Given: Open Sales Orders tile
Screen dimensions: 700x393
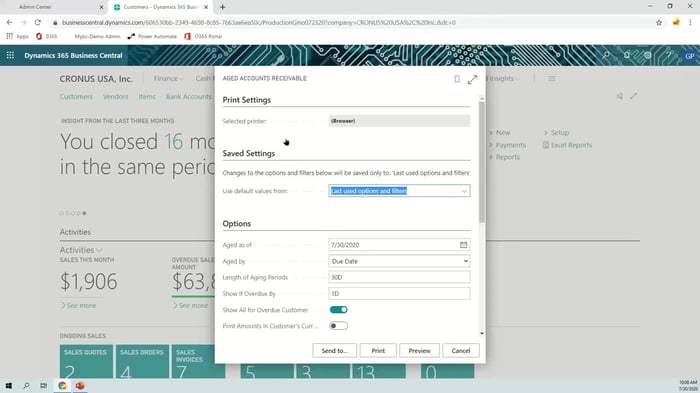Looking at the screenshot, I should tap(142, 362).
